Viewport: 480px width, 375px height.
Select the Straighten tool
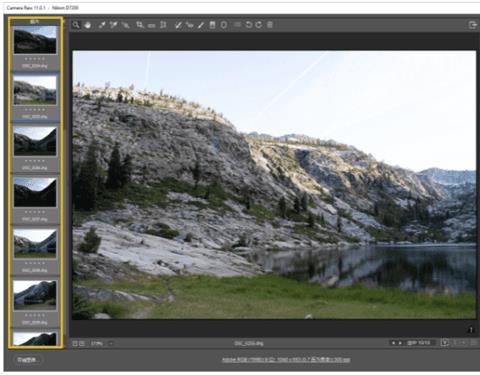click(x=152, y=25)
